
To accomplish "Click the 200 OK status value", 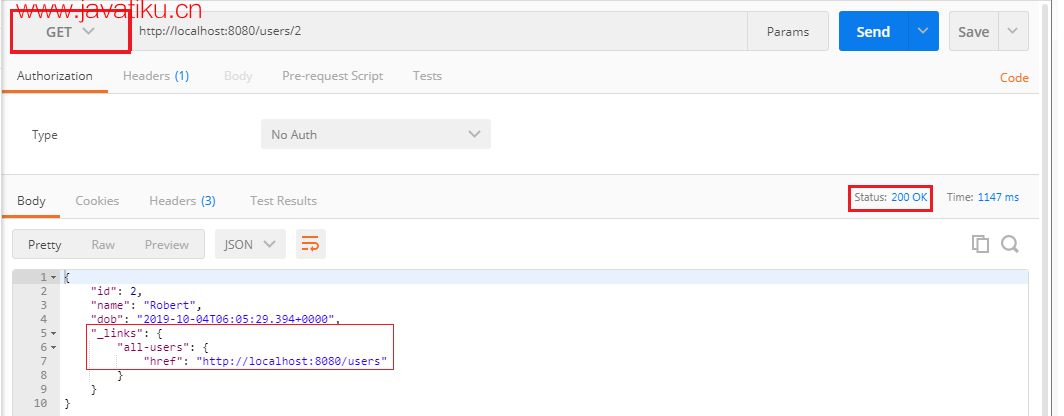I will coord(909,197).
